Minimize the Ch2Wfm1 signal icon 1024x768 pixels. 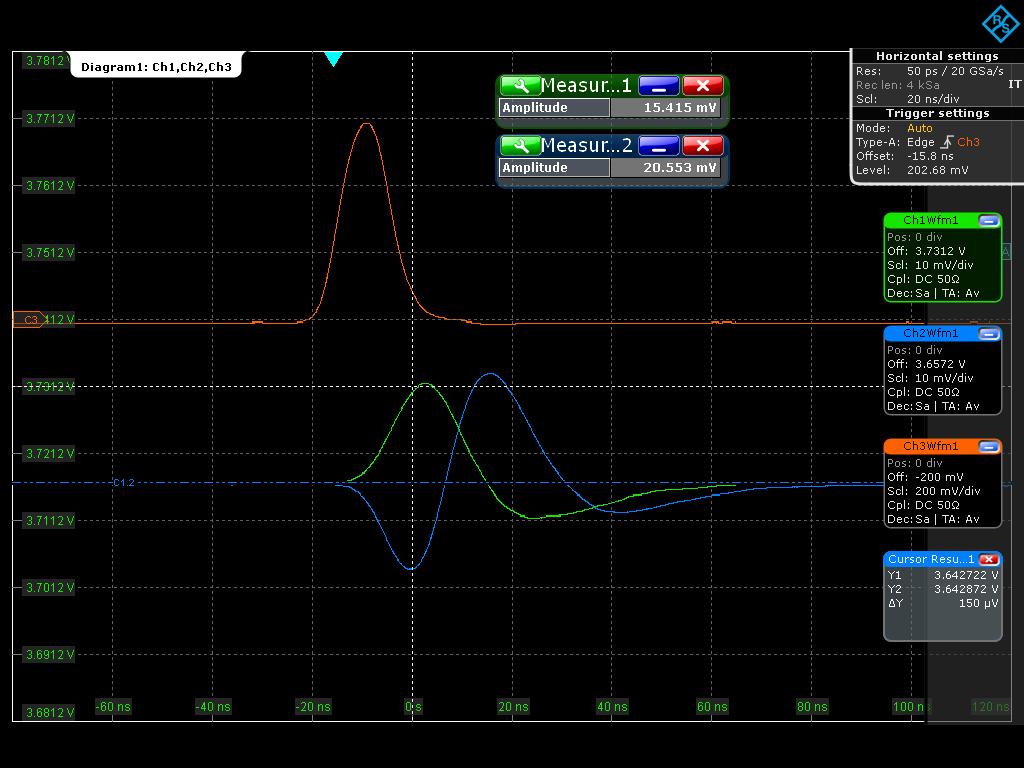(x=988, y=333)
